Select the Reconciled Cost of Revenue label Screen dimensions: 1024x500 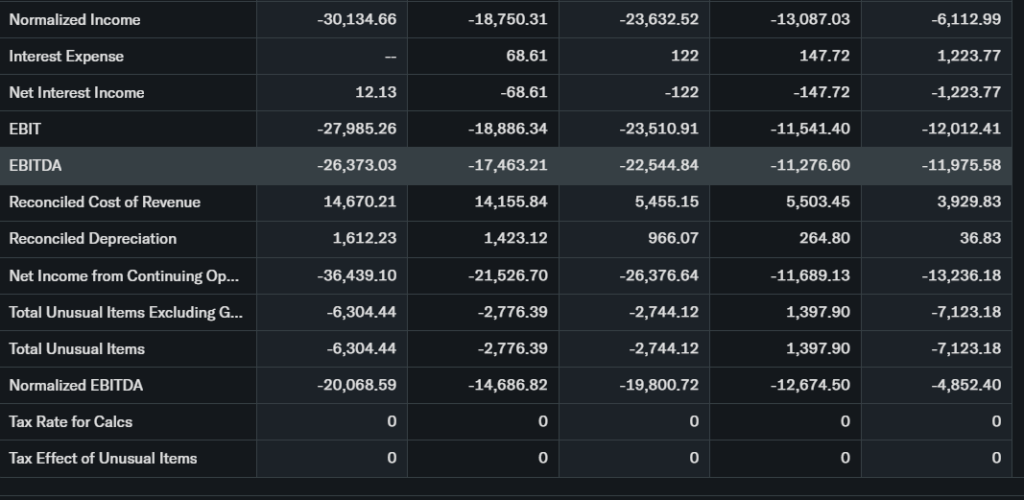click(105, 202)
